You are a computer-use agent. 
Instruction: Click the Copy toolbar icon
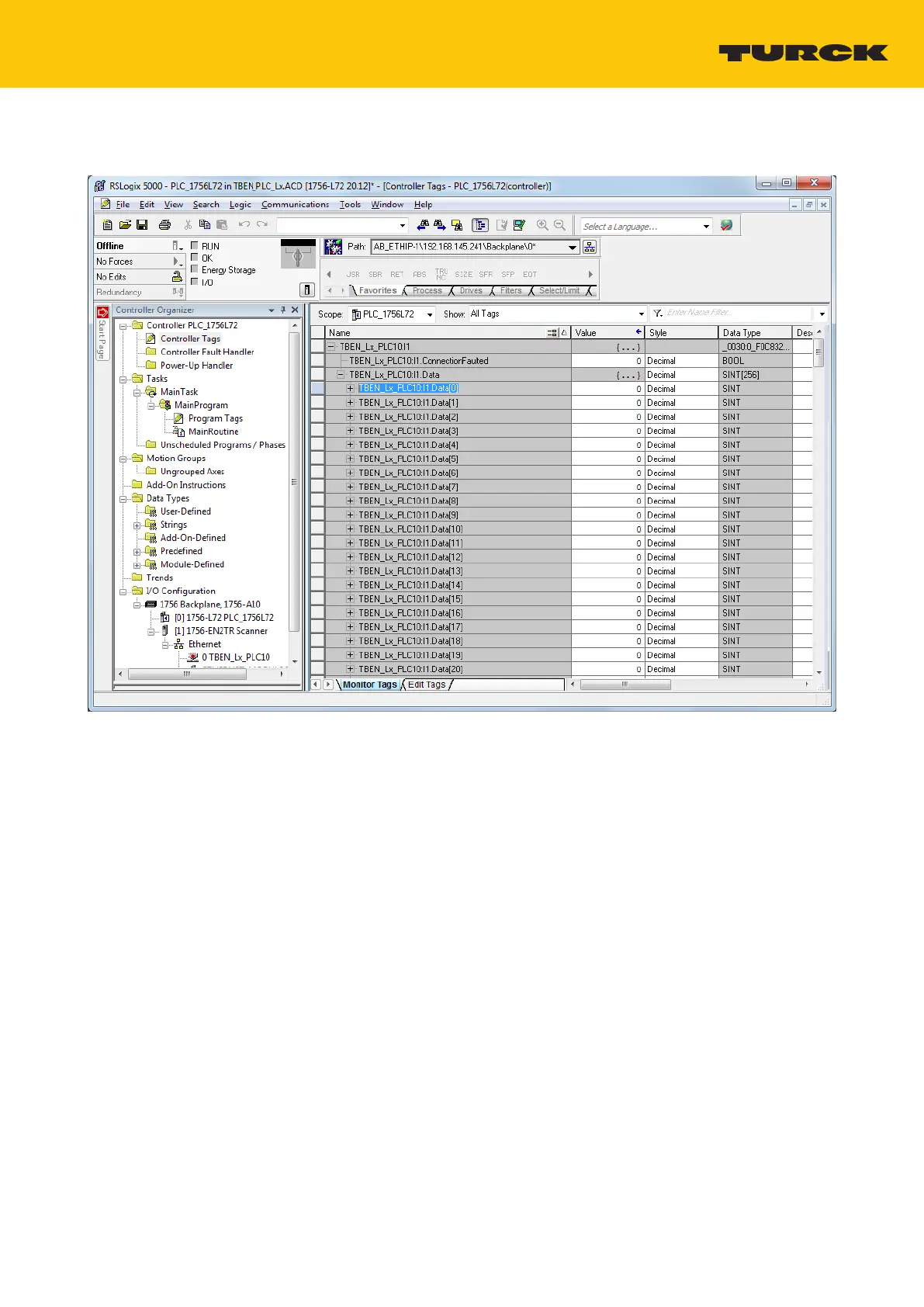[205, 225]
